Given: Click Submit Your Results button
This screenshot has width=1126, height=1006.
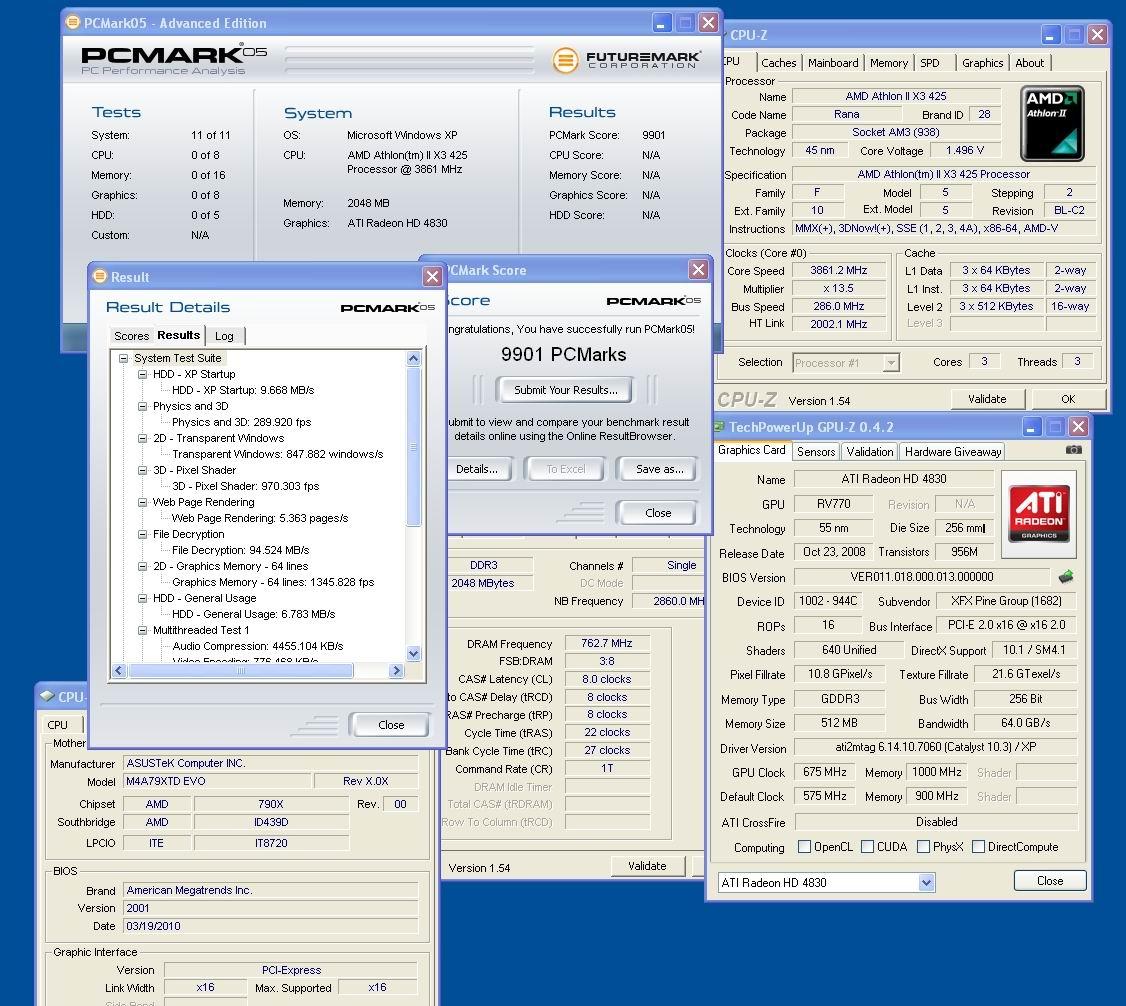Looking at the screenshot, I should pyautogui.click(x=565, y=390).
